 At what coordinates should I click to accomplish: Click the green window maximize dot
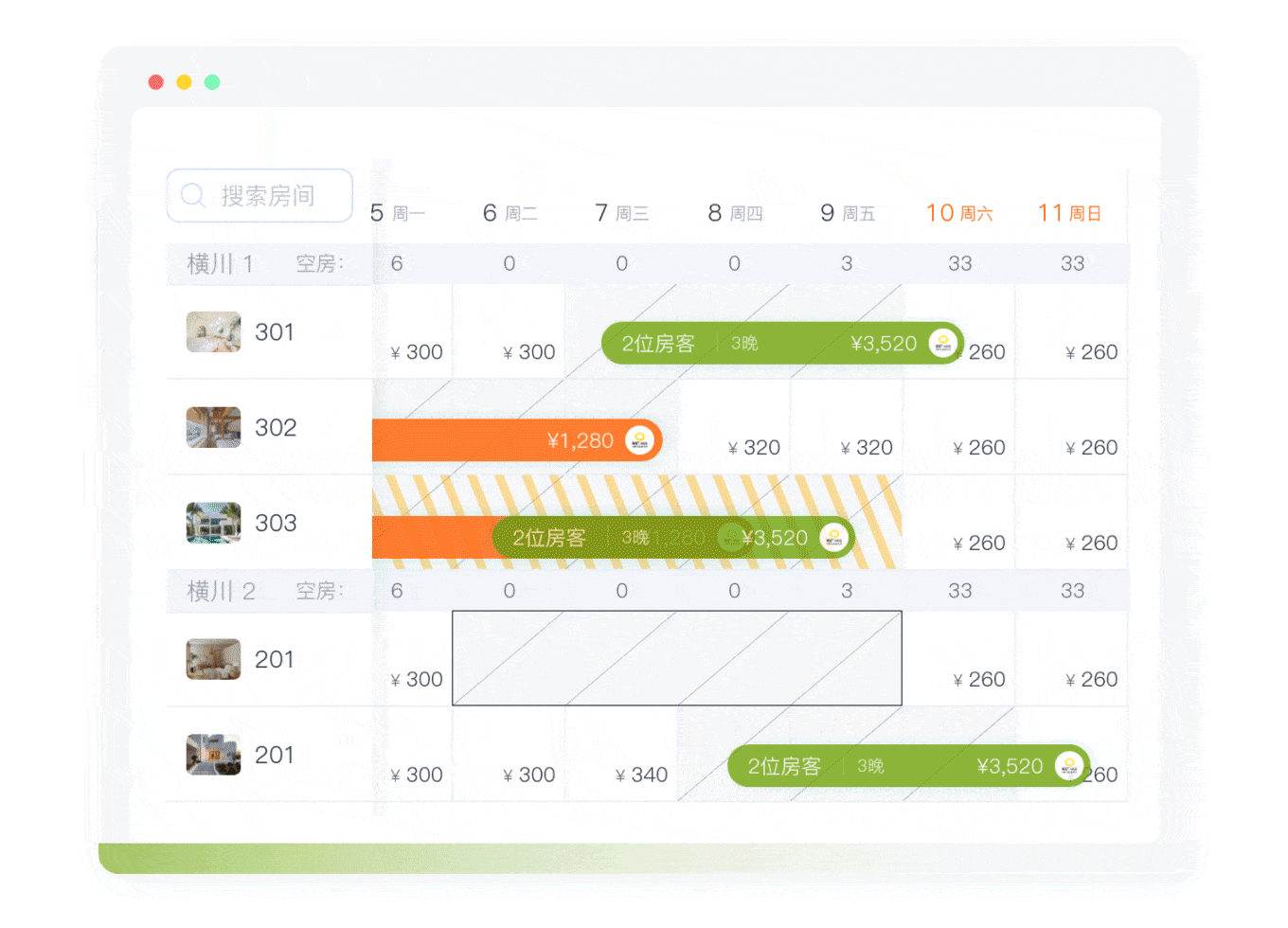click(x=212, y=82)
